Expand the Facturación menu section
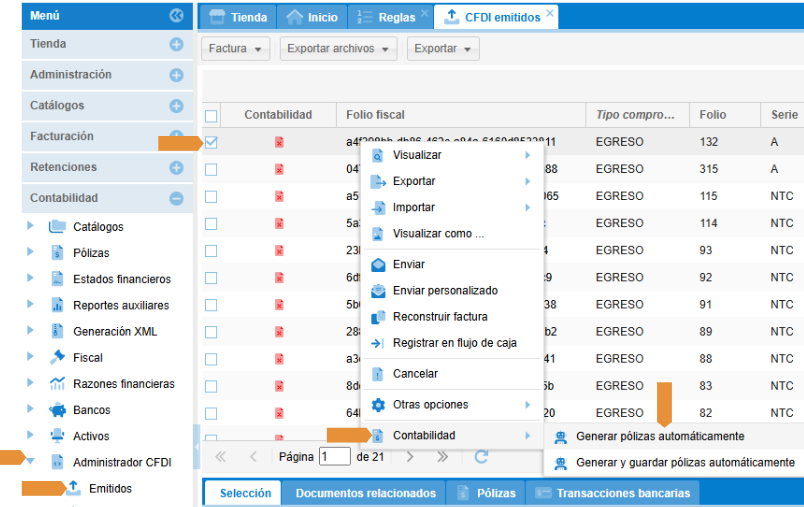Viewport: 804px width, 507px height. click(176, 136)
